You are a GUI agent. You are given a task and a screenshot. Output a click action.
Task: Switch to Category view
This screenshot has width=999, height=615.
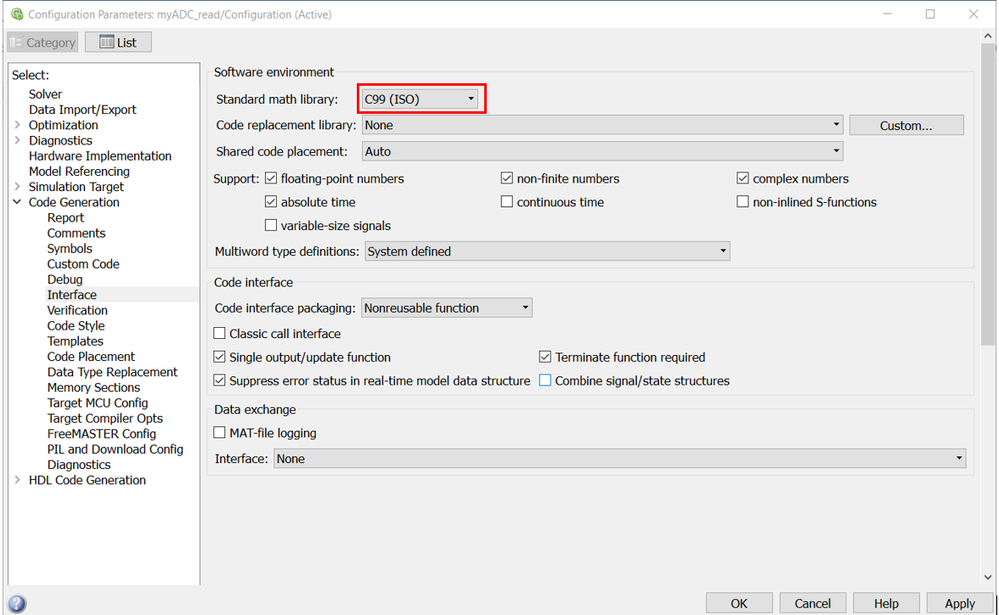[x=43, y=42]
